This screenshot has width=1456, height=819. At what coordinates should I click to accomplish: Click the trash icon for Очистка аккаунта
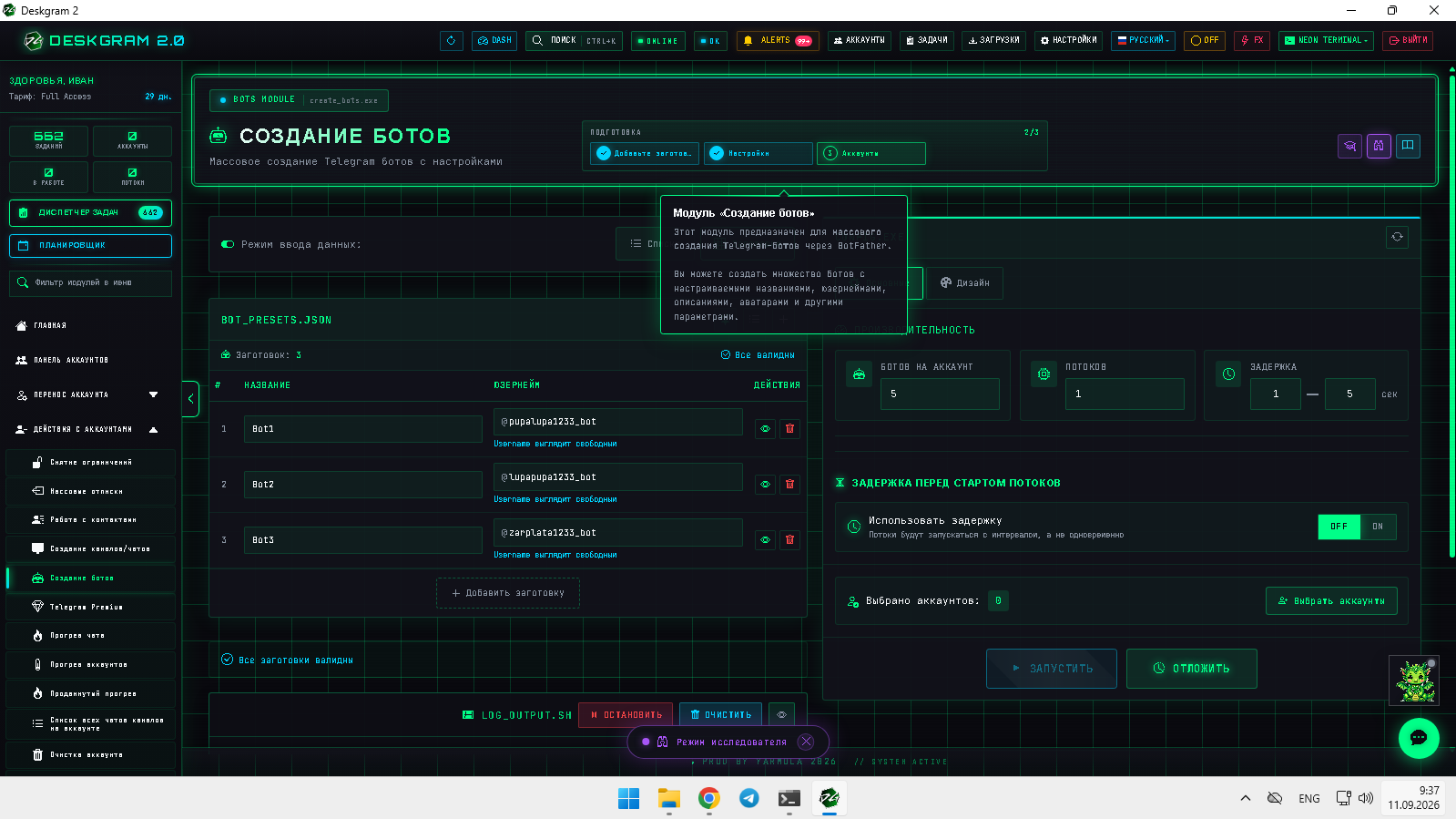[37, 754]
